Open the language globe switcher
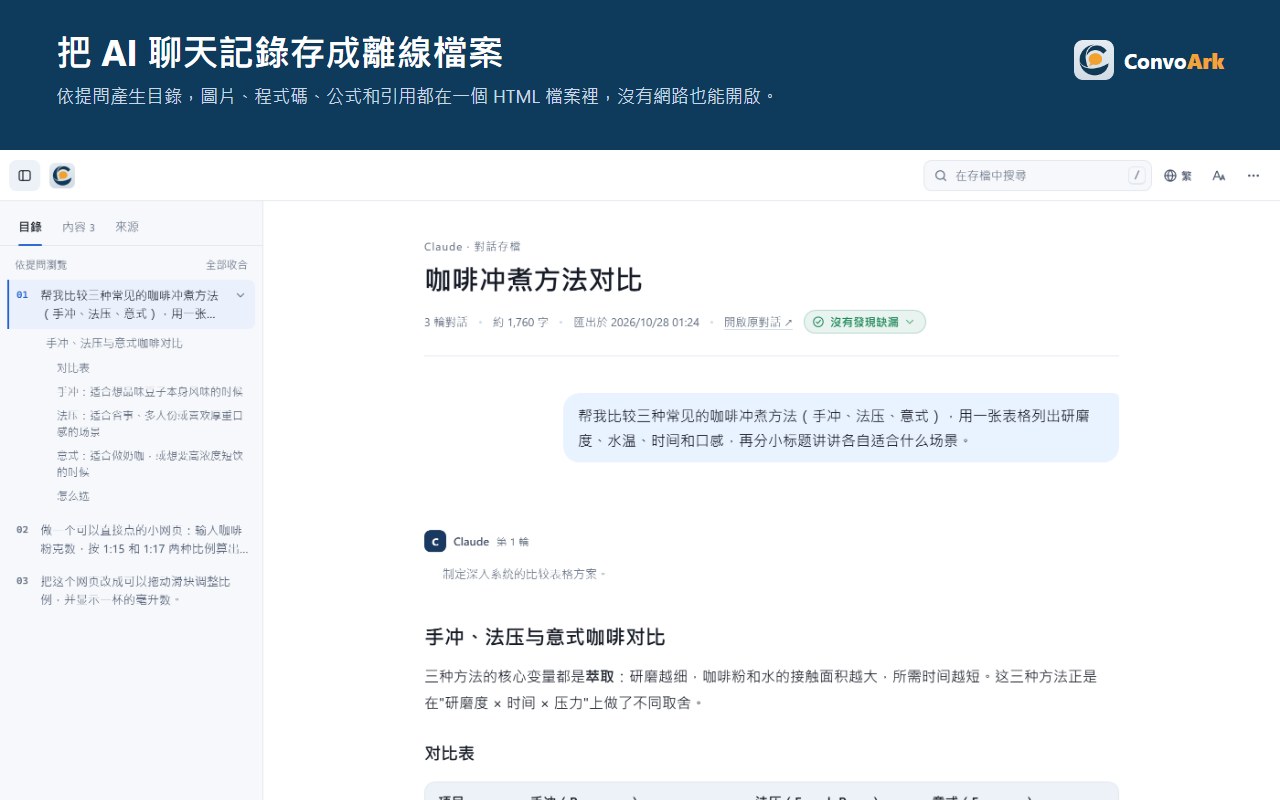The width and height of the screenshot is (1280, 800). click(x=1178, y=176)
